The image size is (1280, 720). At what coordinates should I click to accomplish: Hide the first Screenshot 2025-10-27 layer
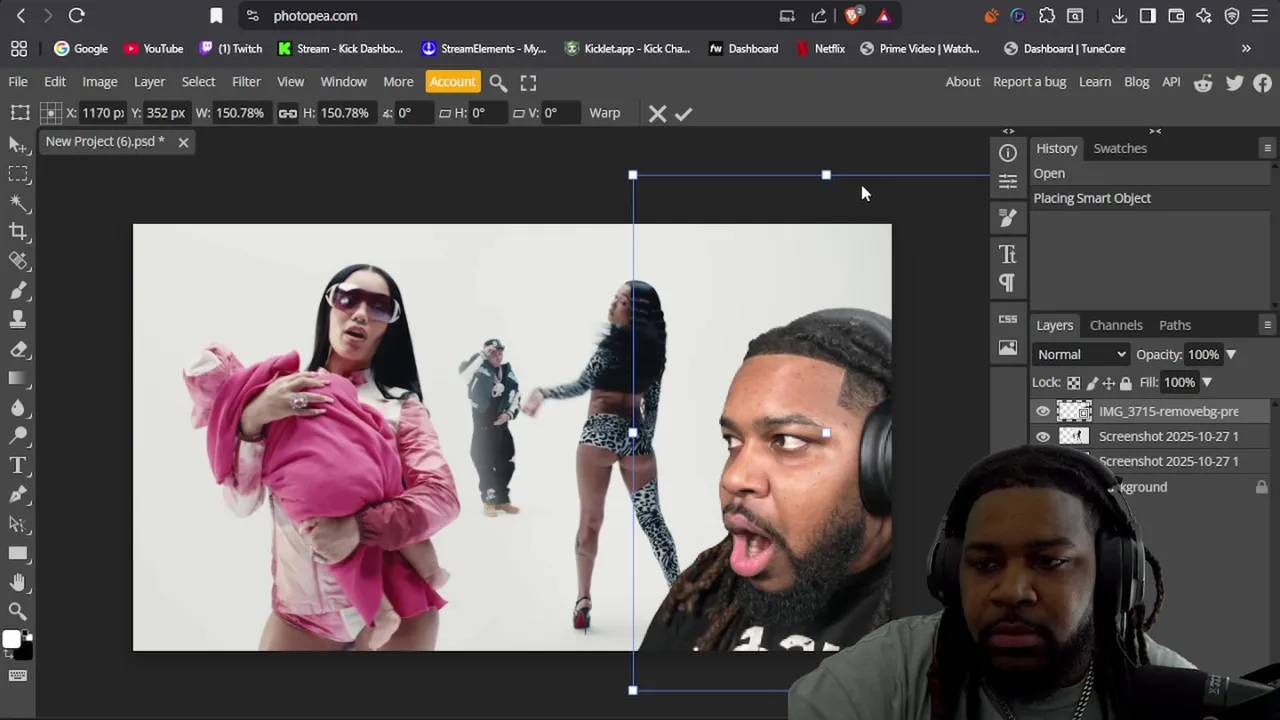click(x=1043, y=436)
